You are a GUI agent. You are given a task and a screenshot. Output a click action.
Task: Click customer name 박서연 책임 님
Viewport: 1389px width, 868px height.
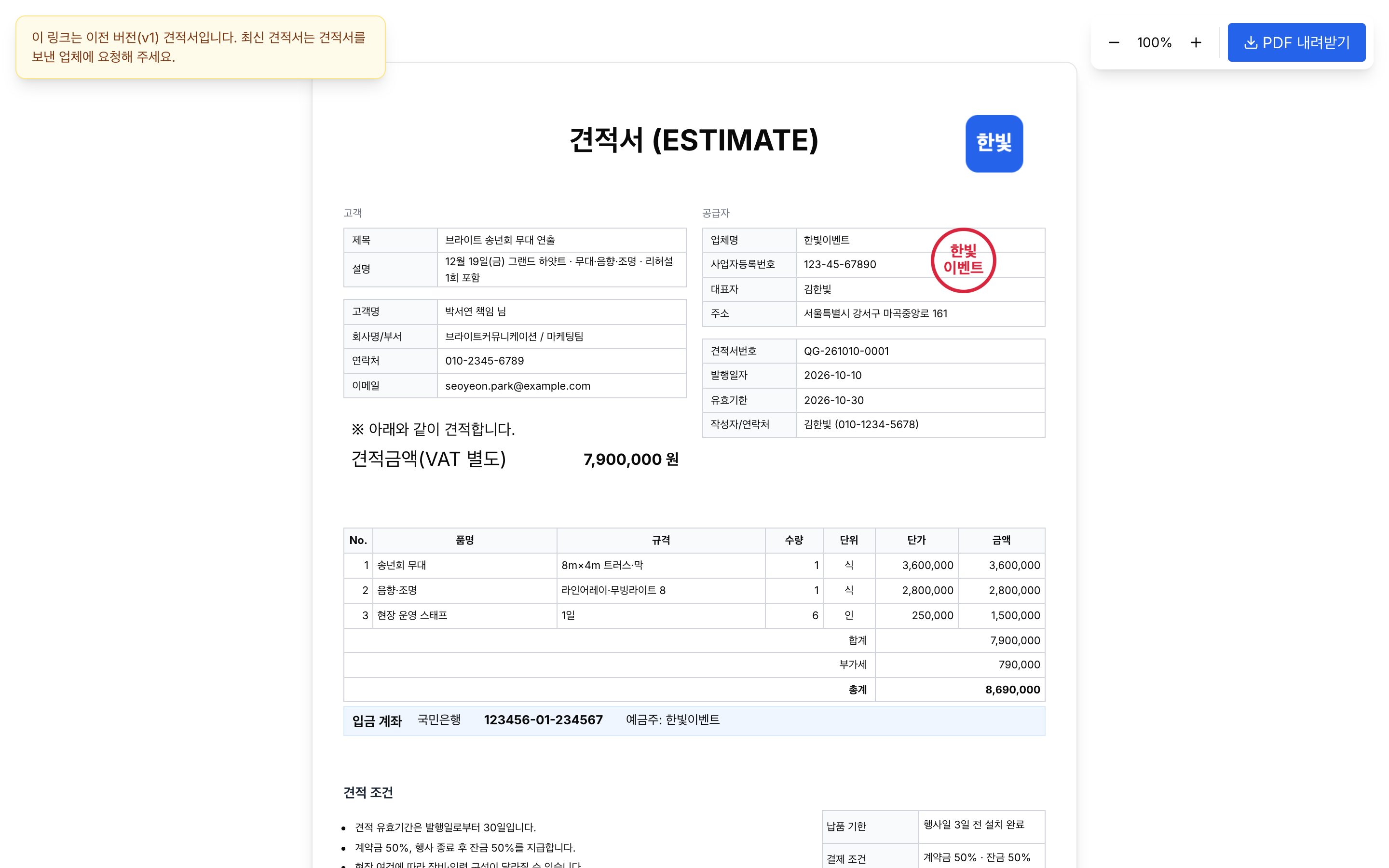475,312
